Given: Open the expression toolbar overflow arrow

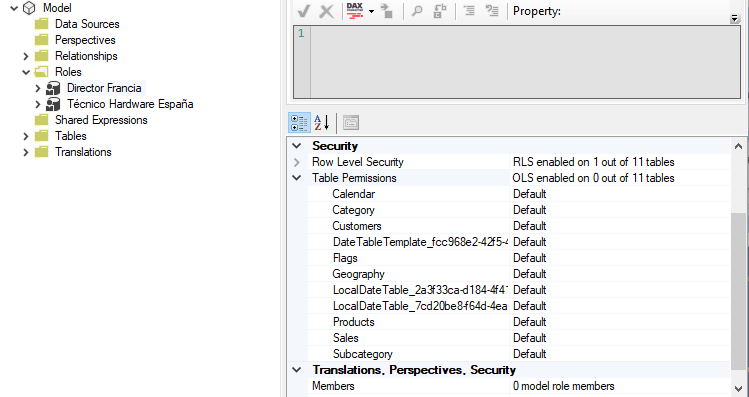Looking at the screenshot, I should click(735, 19).
